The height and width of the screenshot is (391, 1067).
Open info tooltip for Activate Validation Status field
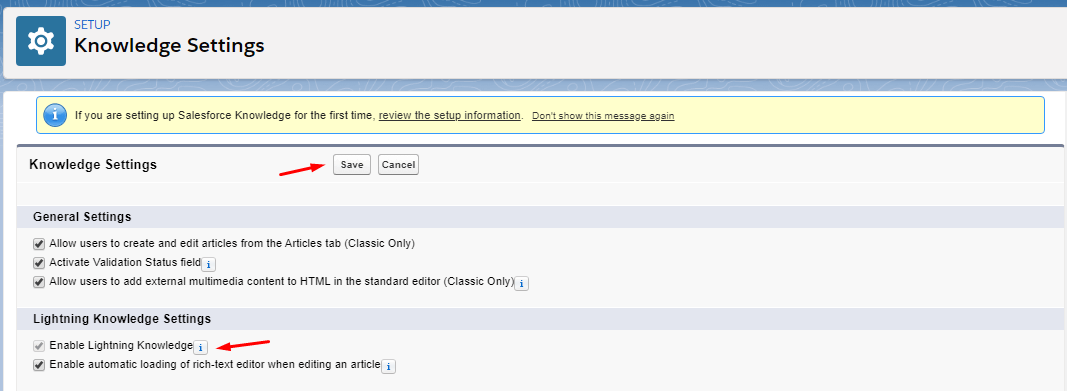click(209, 264)
